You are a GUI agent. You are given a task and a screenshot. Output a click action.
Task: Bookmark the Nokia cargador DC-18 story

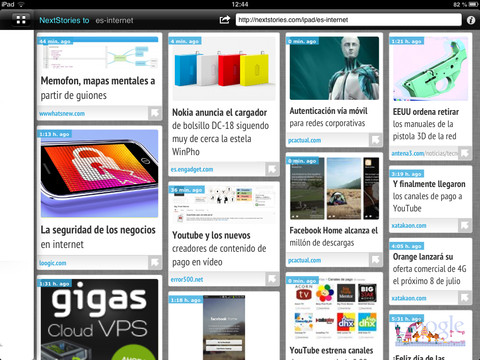[272, 169]
